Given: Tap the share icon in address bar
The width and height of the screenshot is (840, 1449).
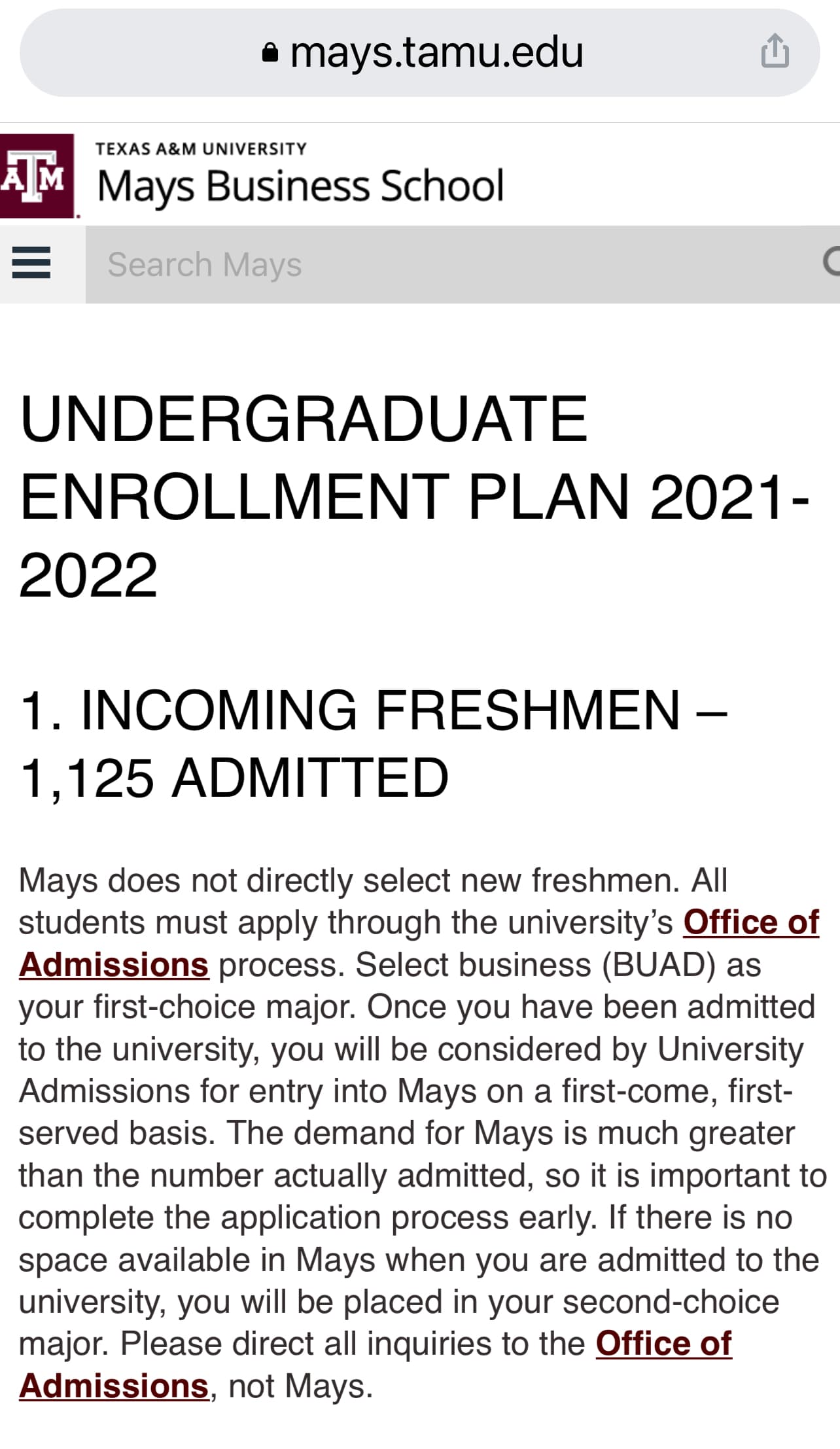Looking at the screenshot, I should click(775, 52).
